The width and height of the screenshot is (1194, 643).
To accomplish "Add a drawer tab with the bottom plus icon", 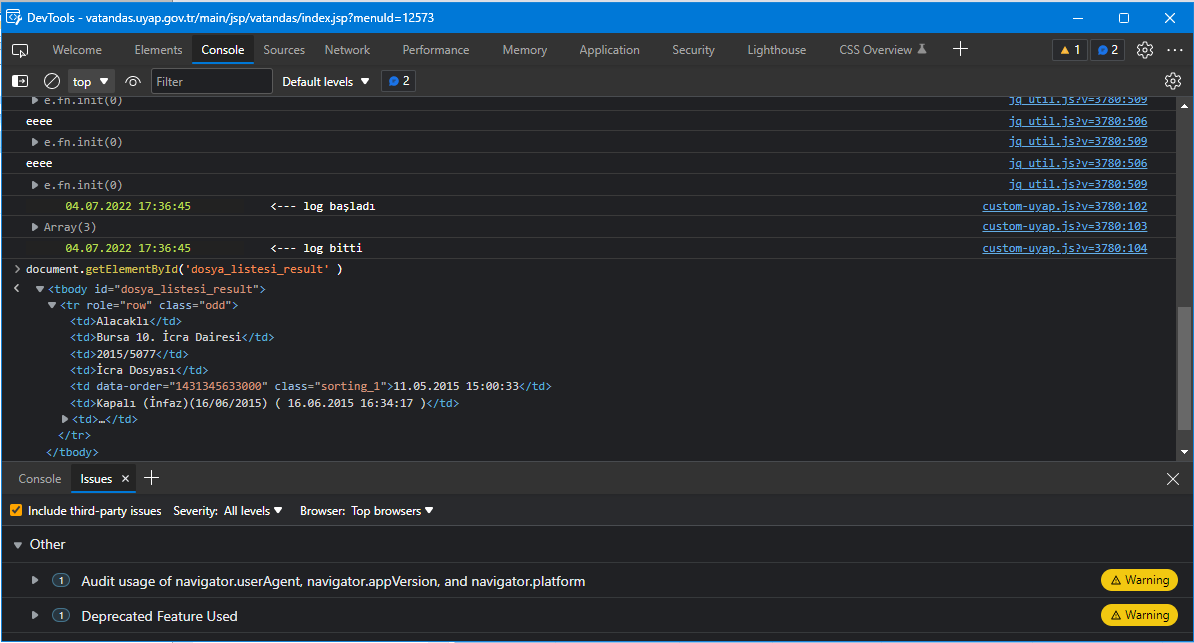I will click(151, 478).
